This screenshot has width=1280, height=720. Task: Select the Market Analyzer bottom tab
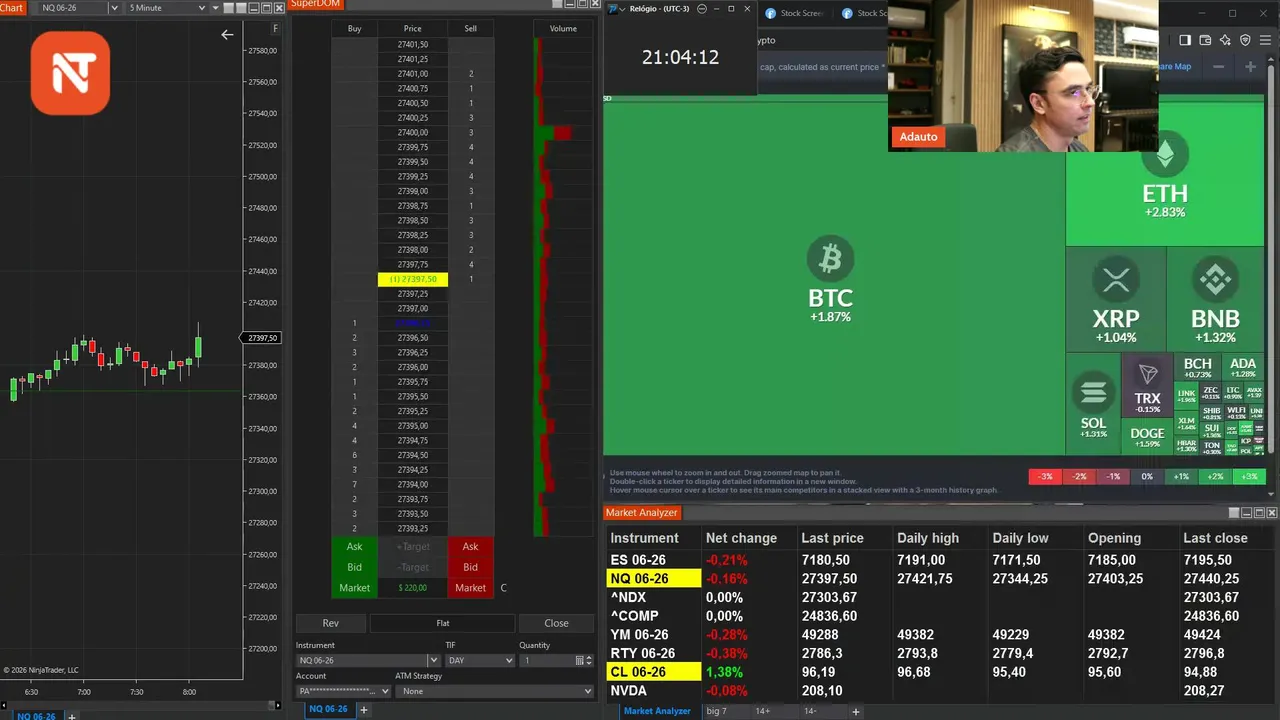click(657, 711)
